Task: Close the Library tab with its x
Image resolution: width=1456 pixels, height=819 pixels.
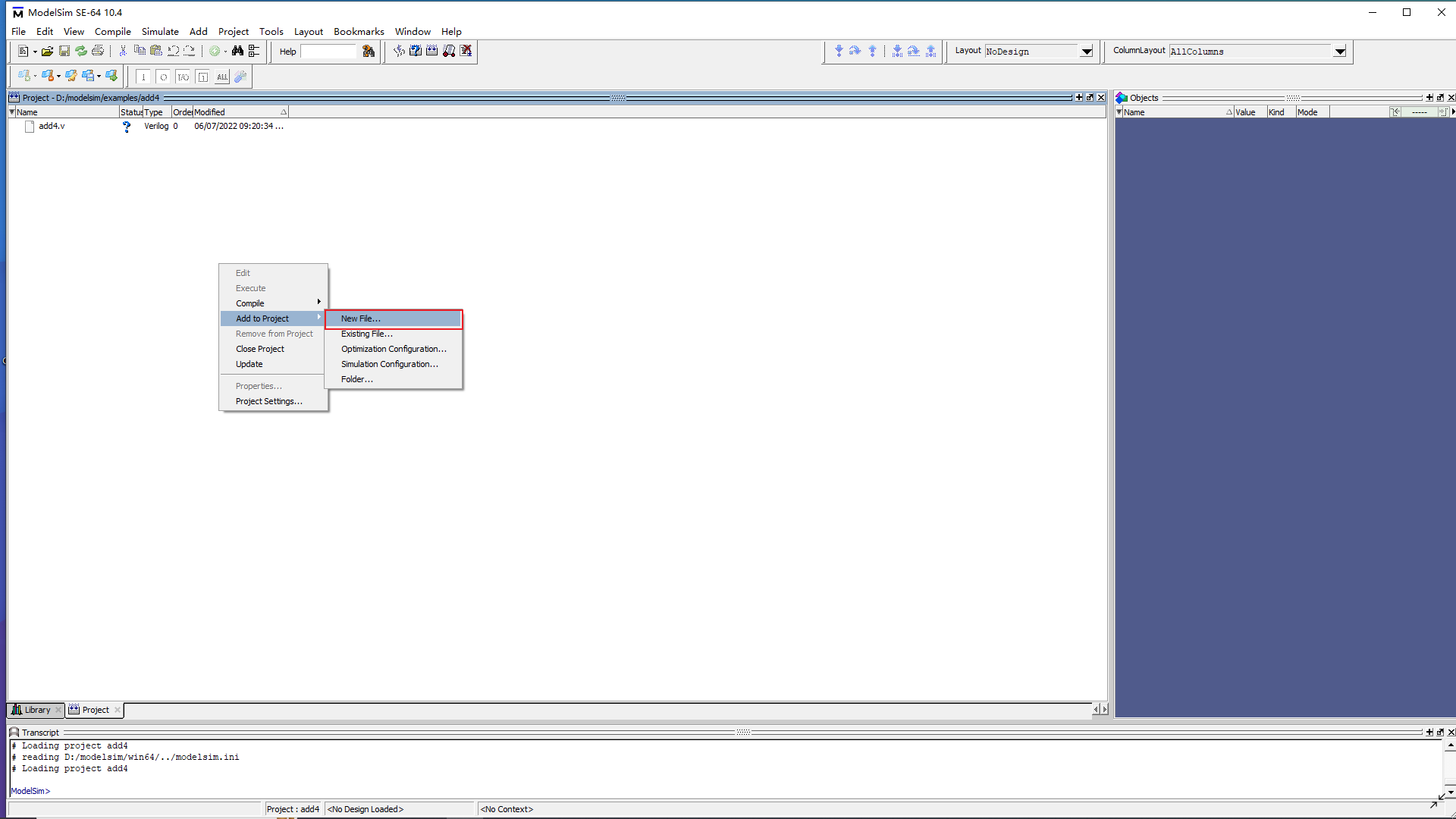Action: (x=58, y=710)
